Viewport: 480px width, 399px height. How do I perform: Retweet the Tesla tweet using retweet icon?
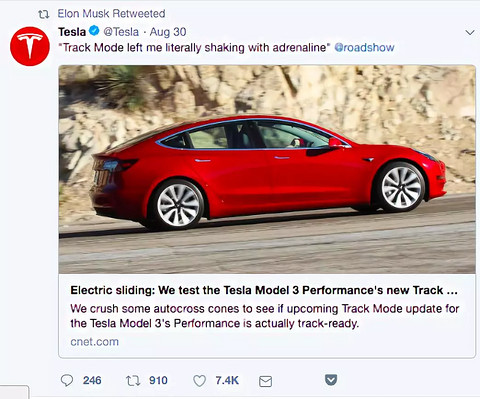[133, 381]
